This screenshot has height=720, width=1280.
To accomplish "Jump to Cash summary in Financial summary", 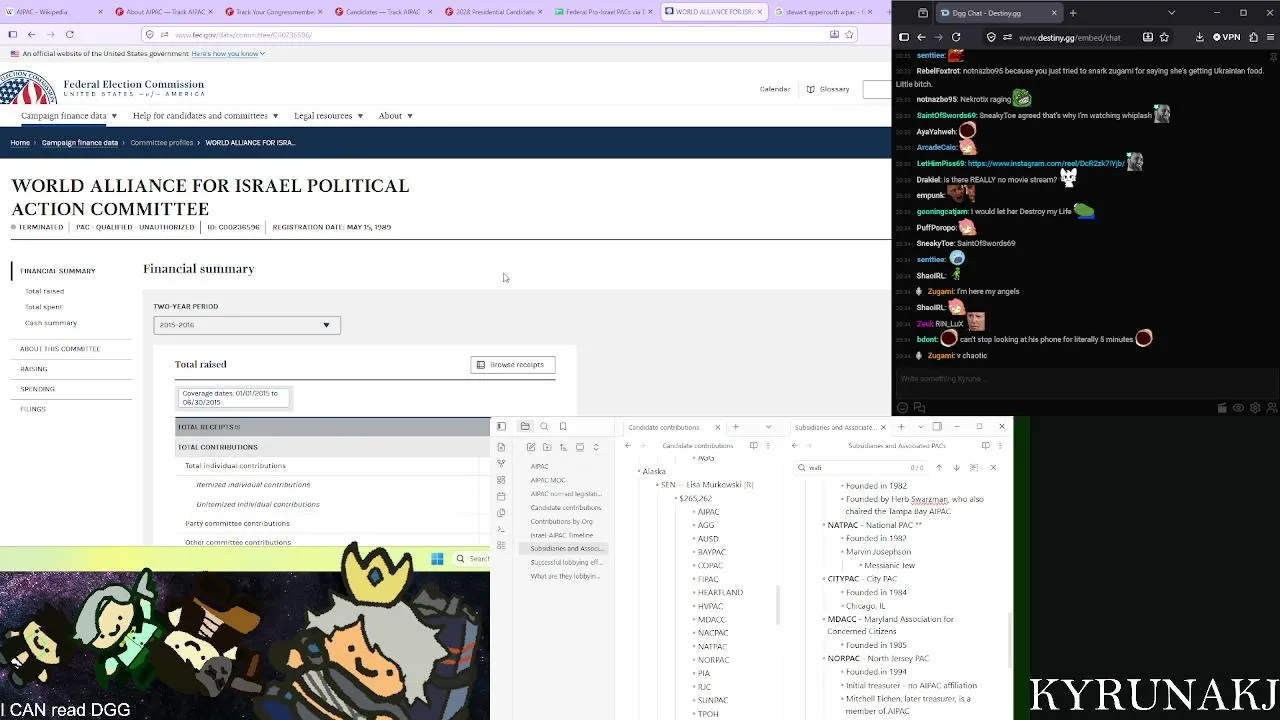I will 51,323.
